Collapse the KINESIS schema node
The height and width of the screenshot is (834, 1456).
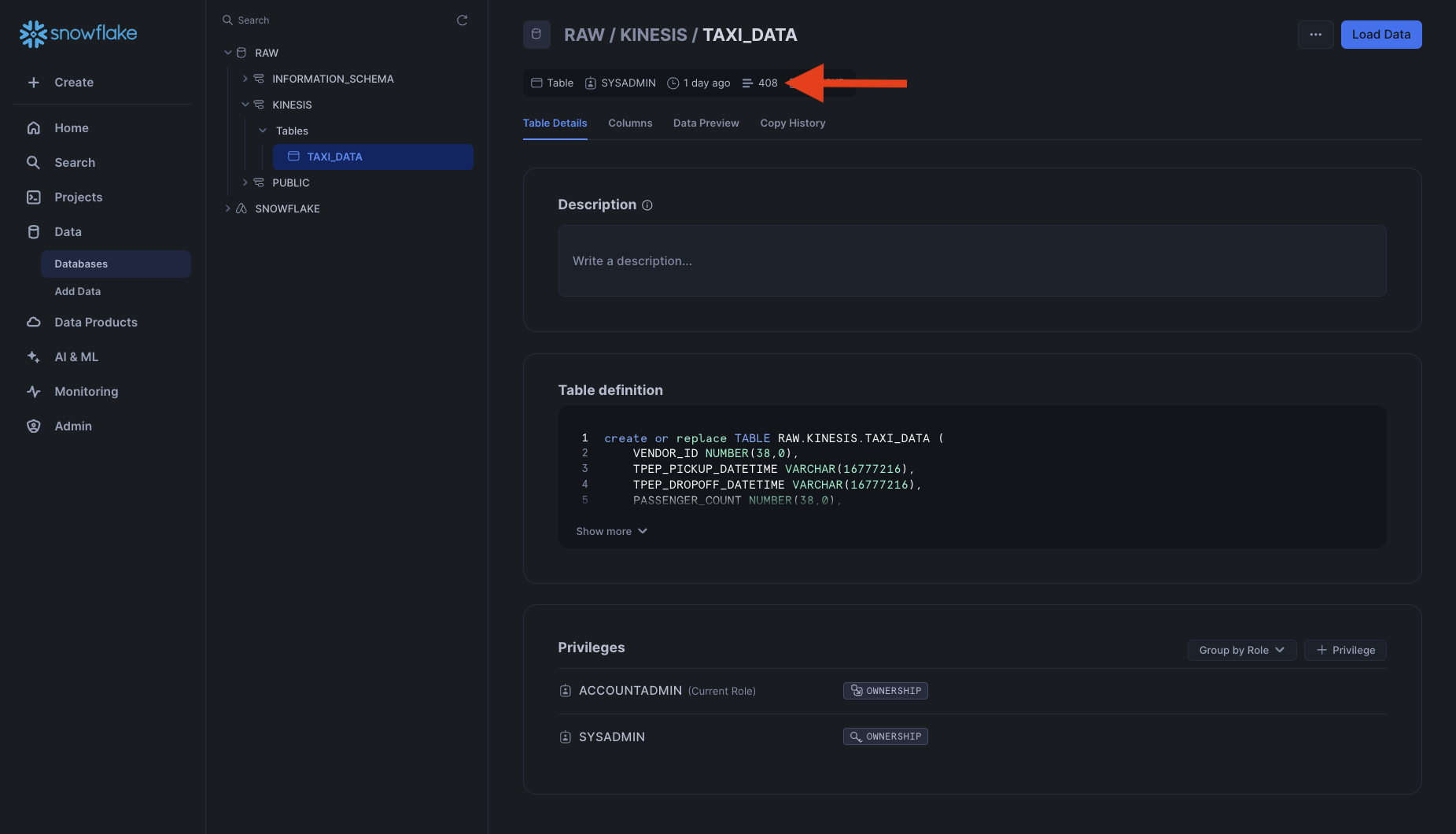tap(245, 105)
